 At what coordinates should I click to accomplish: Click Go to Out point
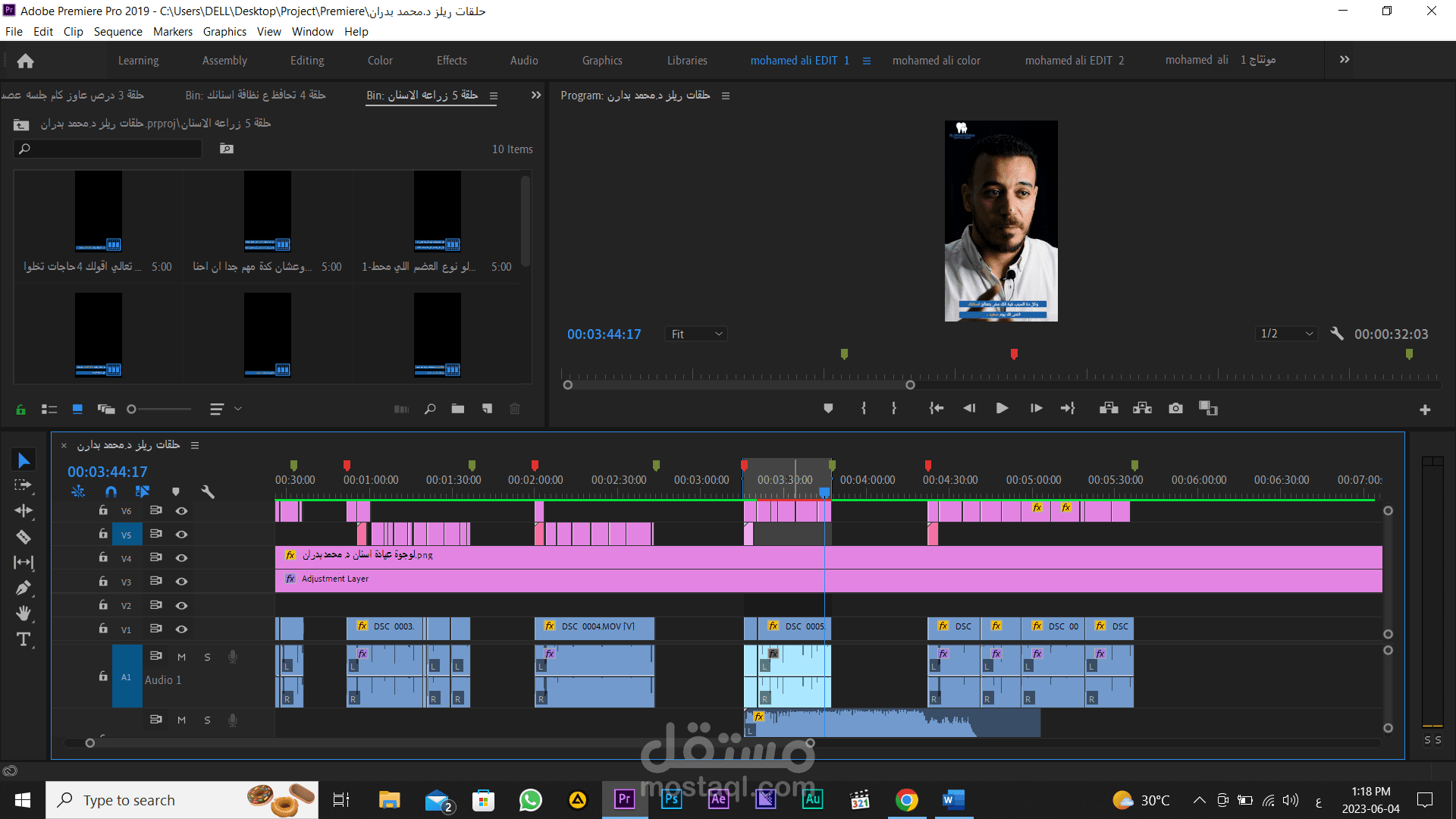pos(1068,409)
